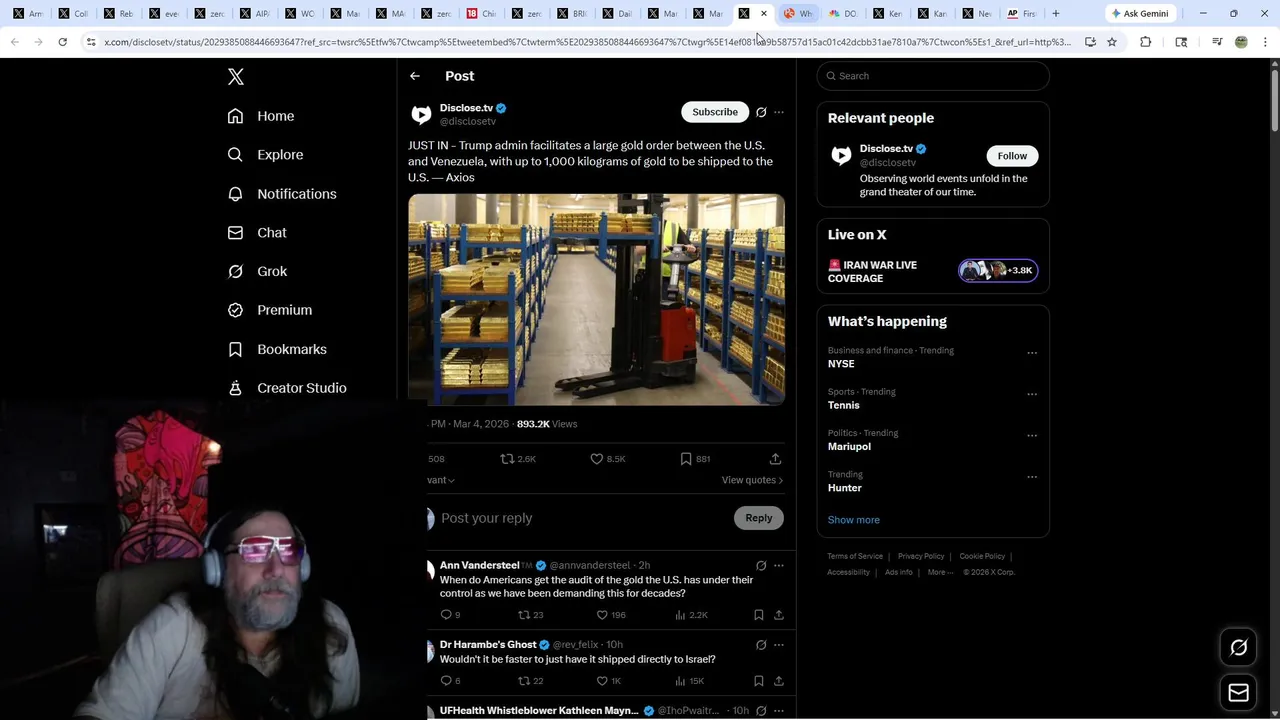1280x720 pixels.
Task: Open IRAN WAR LIVE COVERAGE live event
Action: click(x=933, y=272)
